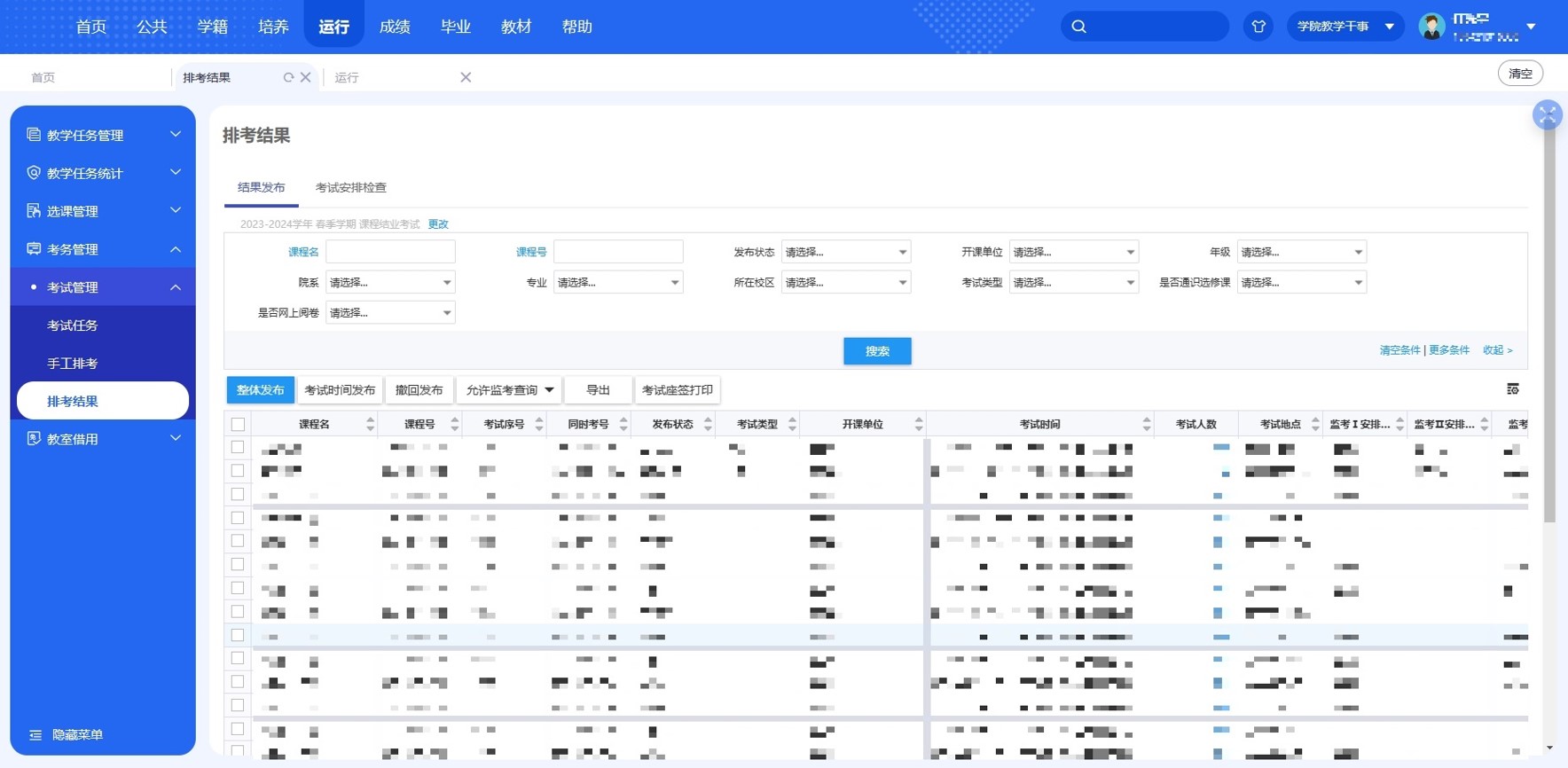Click the search magnifier icon in header
This screenshot has width=1568, height=768.
click(1078, 27)
